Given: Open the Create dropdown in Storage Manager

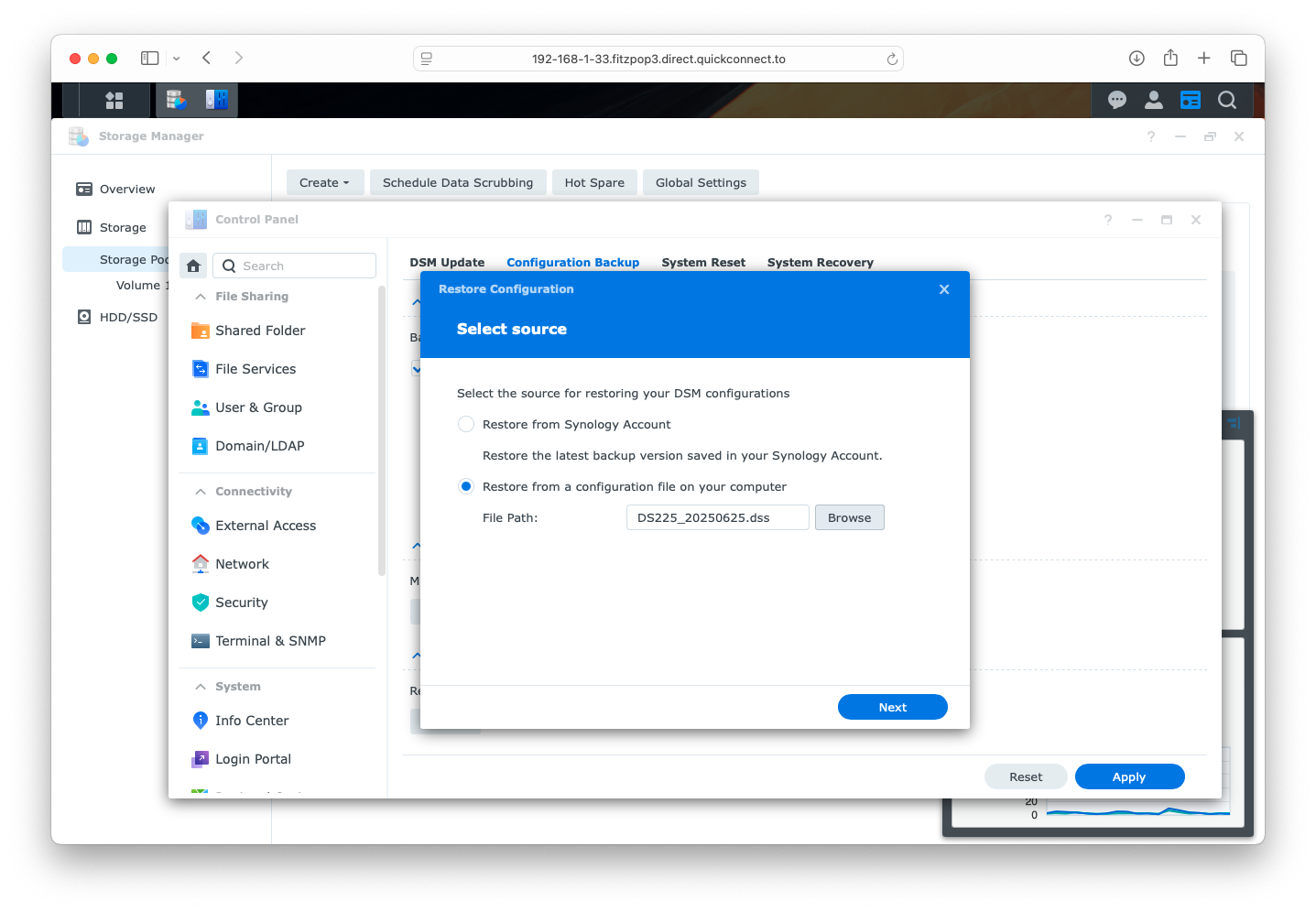Looking at the screenshot, I should pos(325,182).
